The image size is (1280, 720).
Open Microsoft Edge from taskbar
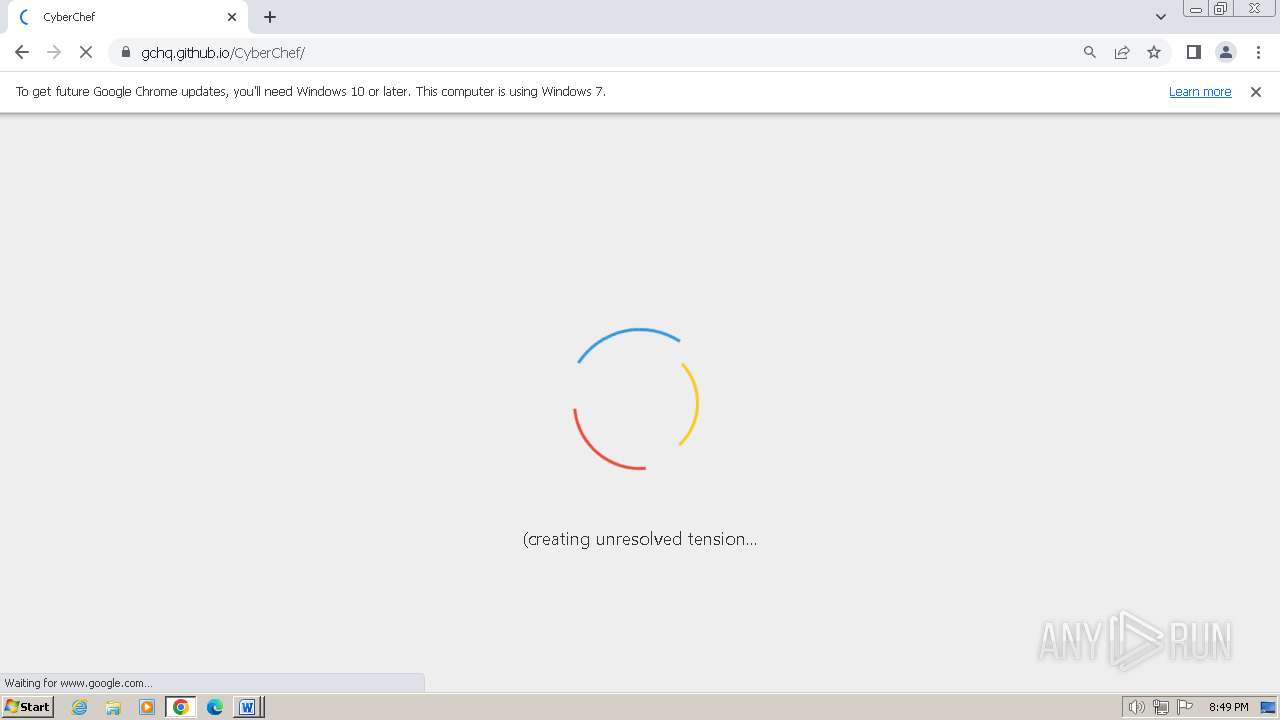[215, 707]
